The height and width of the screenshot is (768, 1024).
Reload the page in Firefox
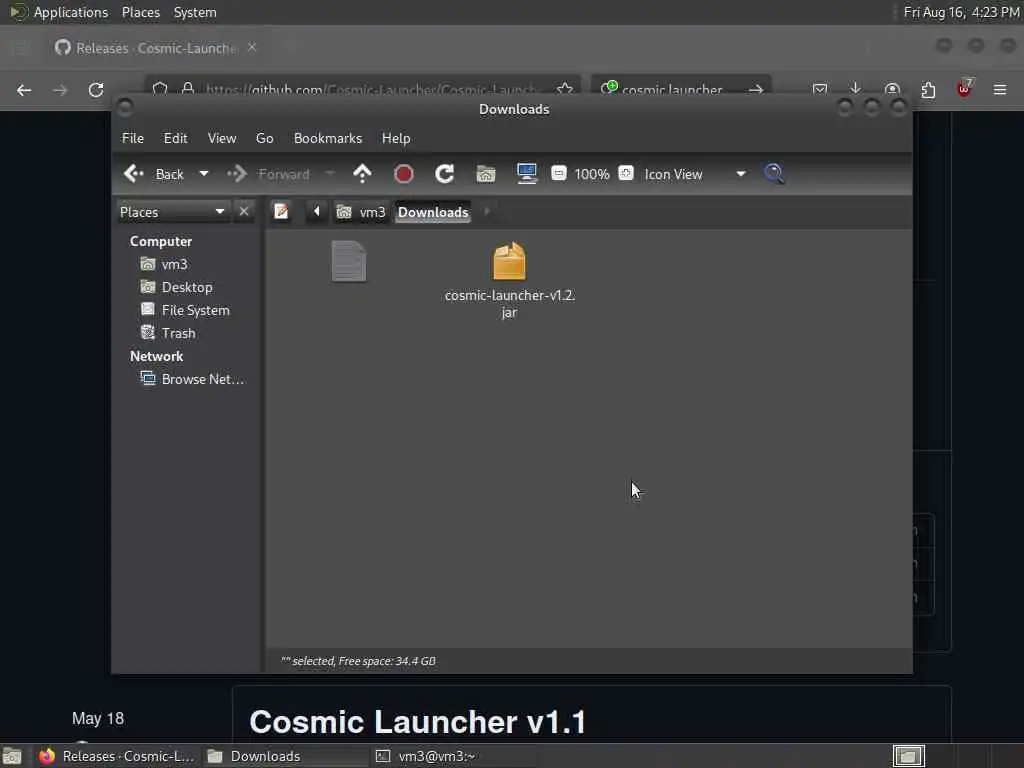[x=96, y=90]
